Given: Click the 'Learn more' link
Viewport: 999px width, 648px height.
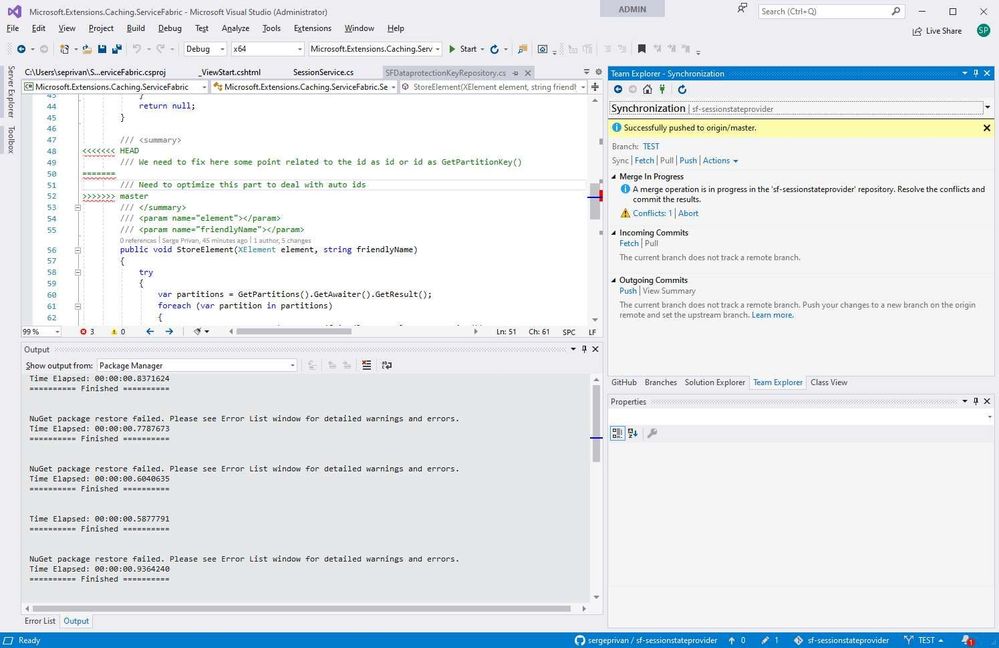Looking at the screenshot, I should [x=772, y=315].
